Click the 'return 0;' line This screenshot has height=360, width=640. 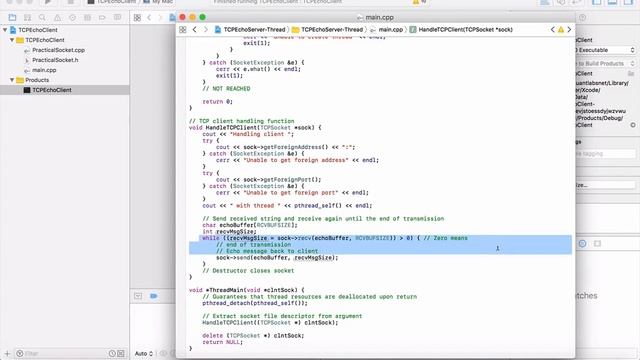pos(217,102)
